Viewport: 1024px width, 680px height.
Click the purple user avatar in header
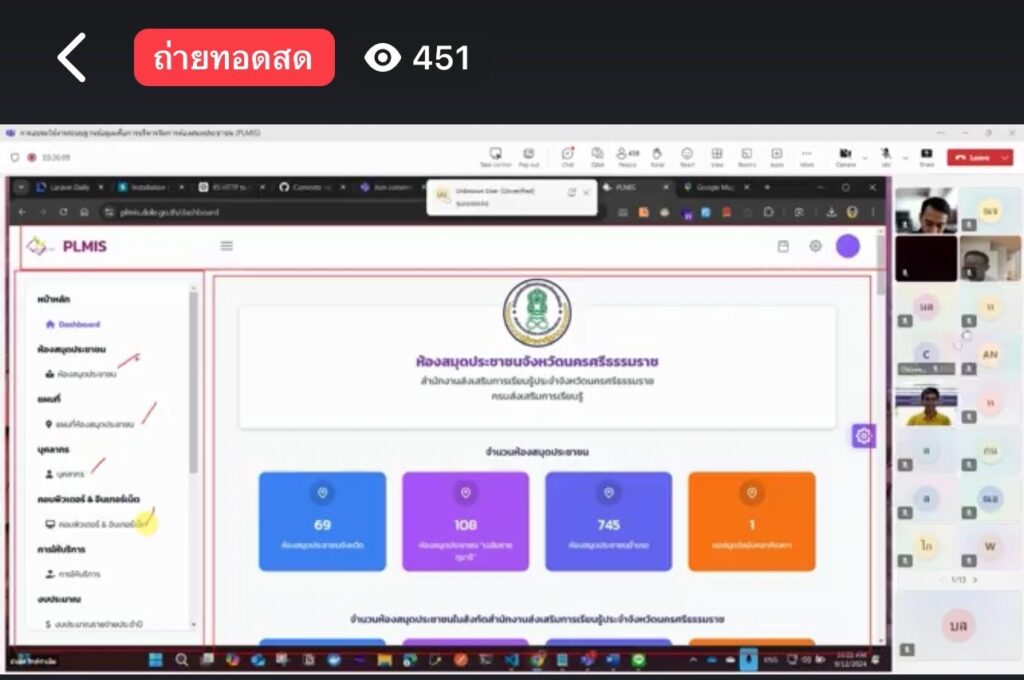point(848,246)
